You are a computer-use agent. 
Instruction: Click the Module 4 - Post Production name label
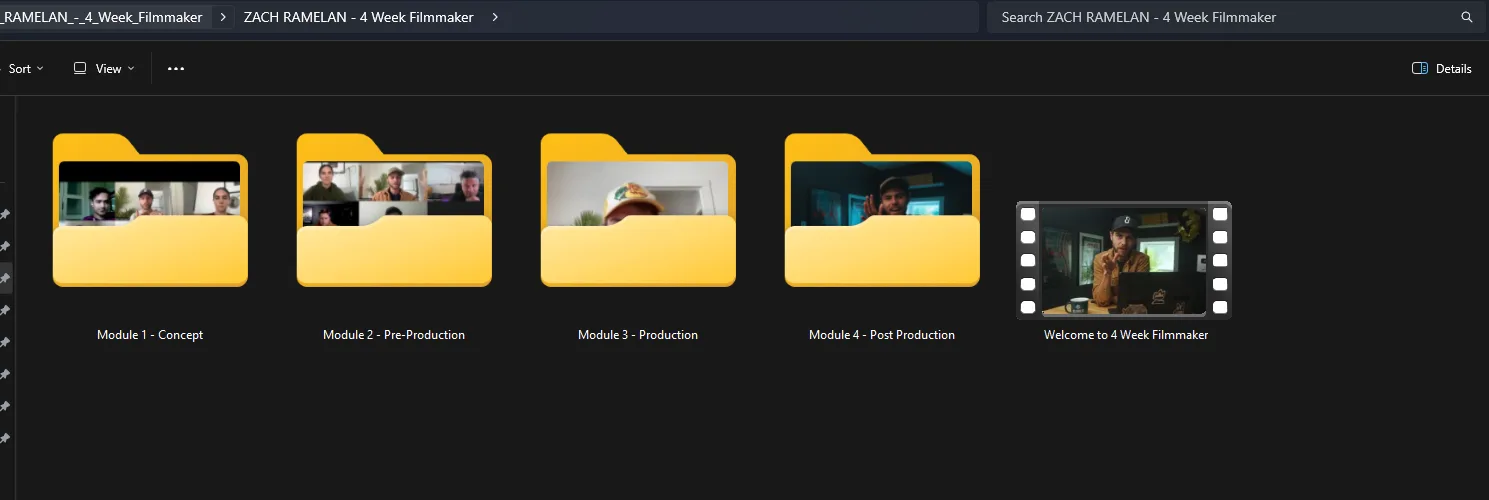click(882, 335)
